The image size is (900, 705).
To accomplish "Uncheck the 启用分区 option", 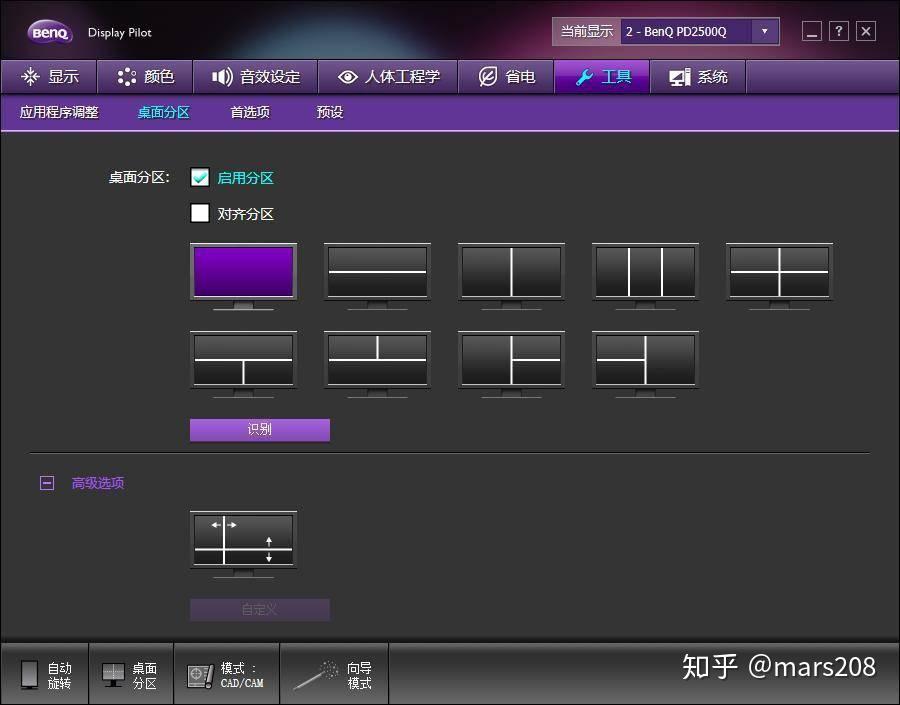I will click(x=200, y=177).
